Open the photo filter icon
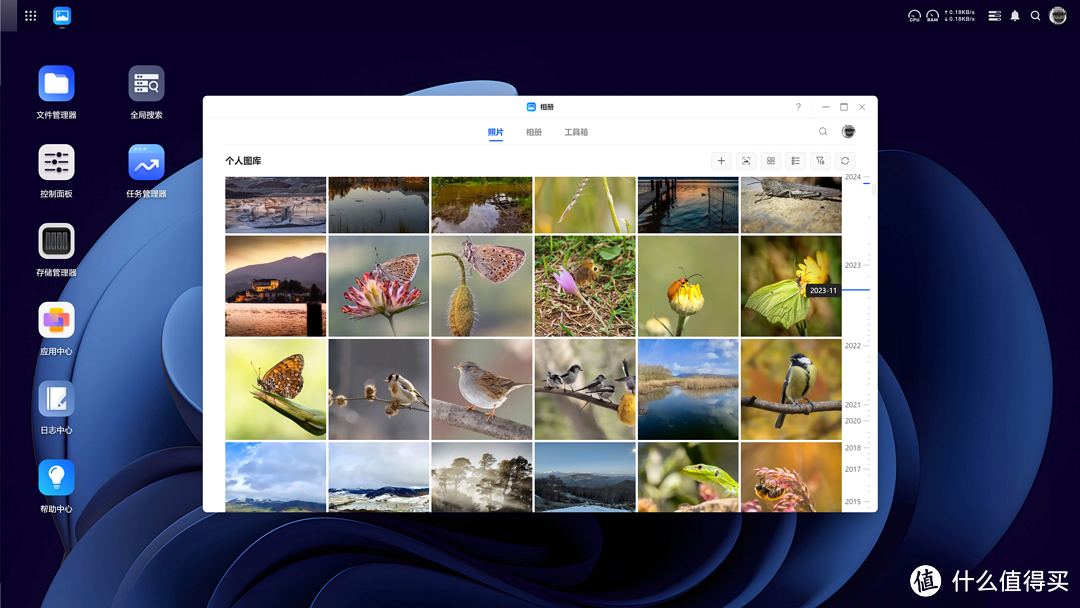 coord(820,160)
